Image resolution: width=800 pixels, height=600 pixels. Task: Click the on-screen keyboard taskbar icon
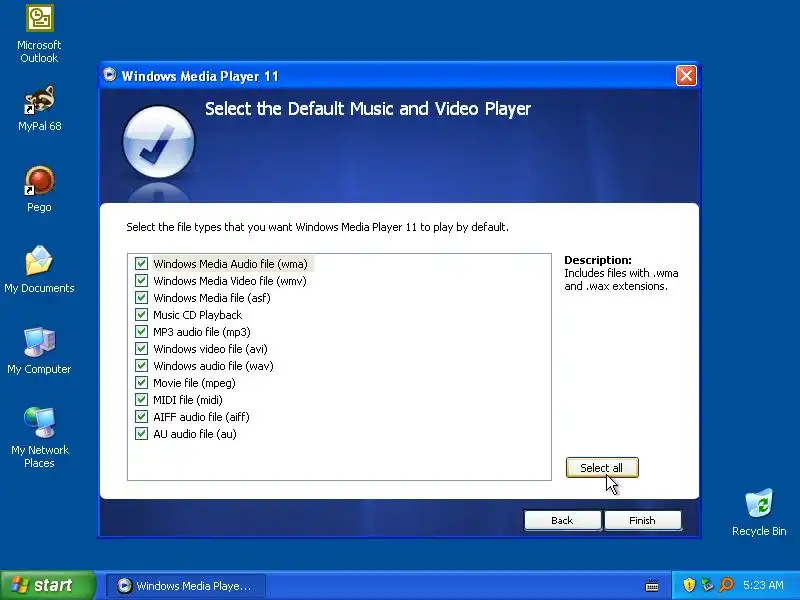(x=652, y=585)
